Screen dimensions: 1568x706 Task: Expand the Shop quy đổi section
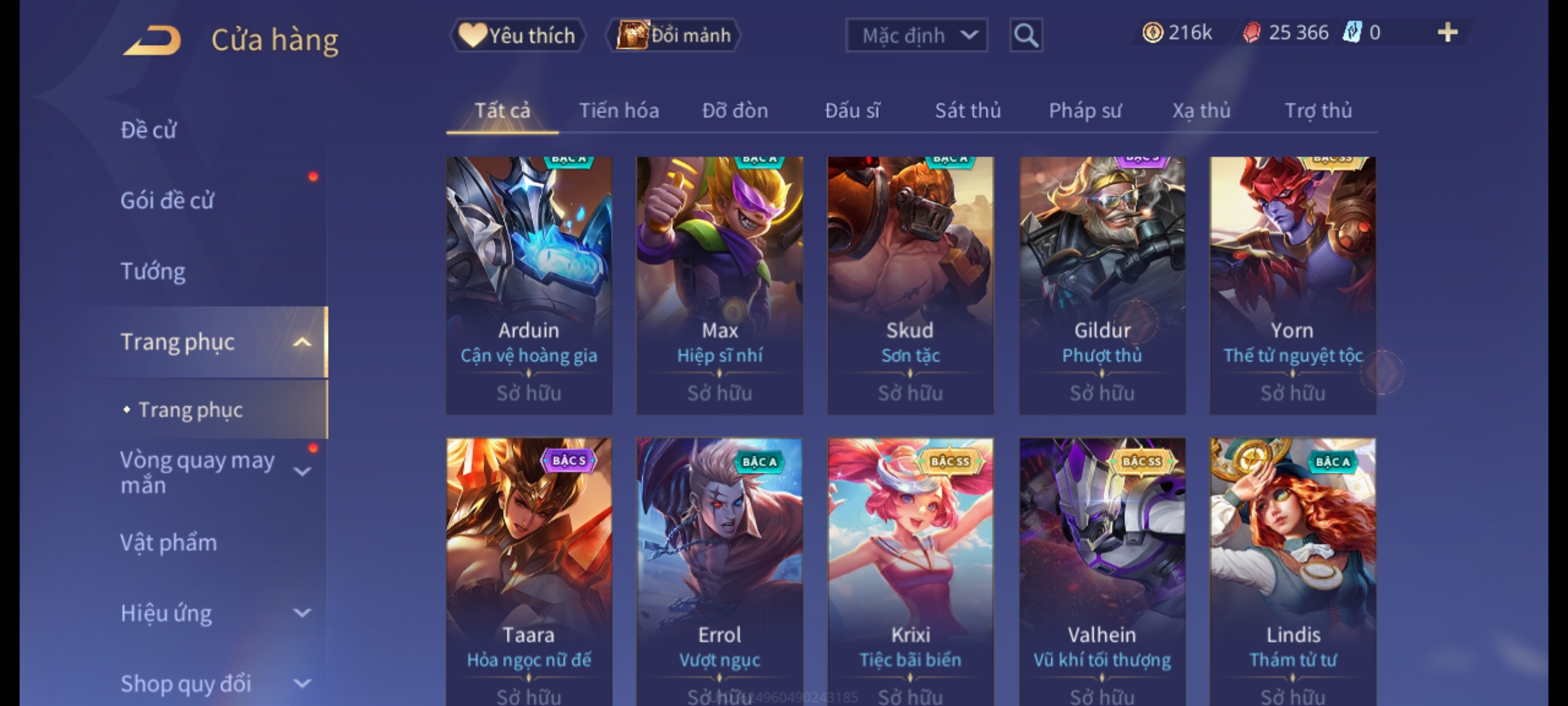[x=302, y=684]
